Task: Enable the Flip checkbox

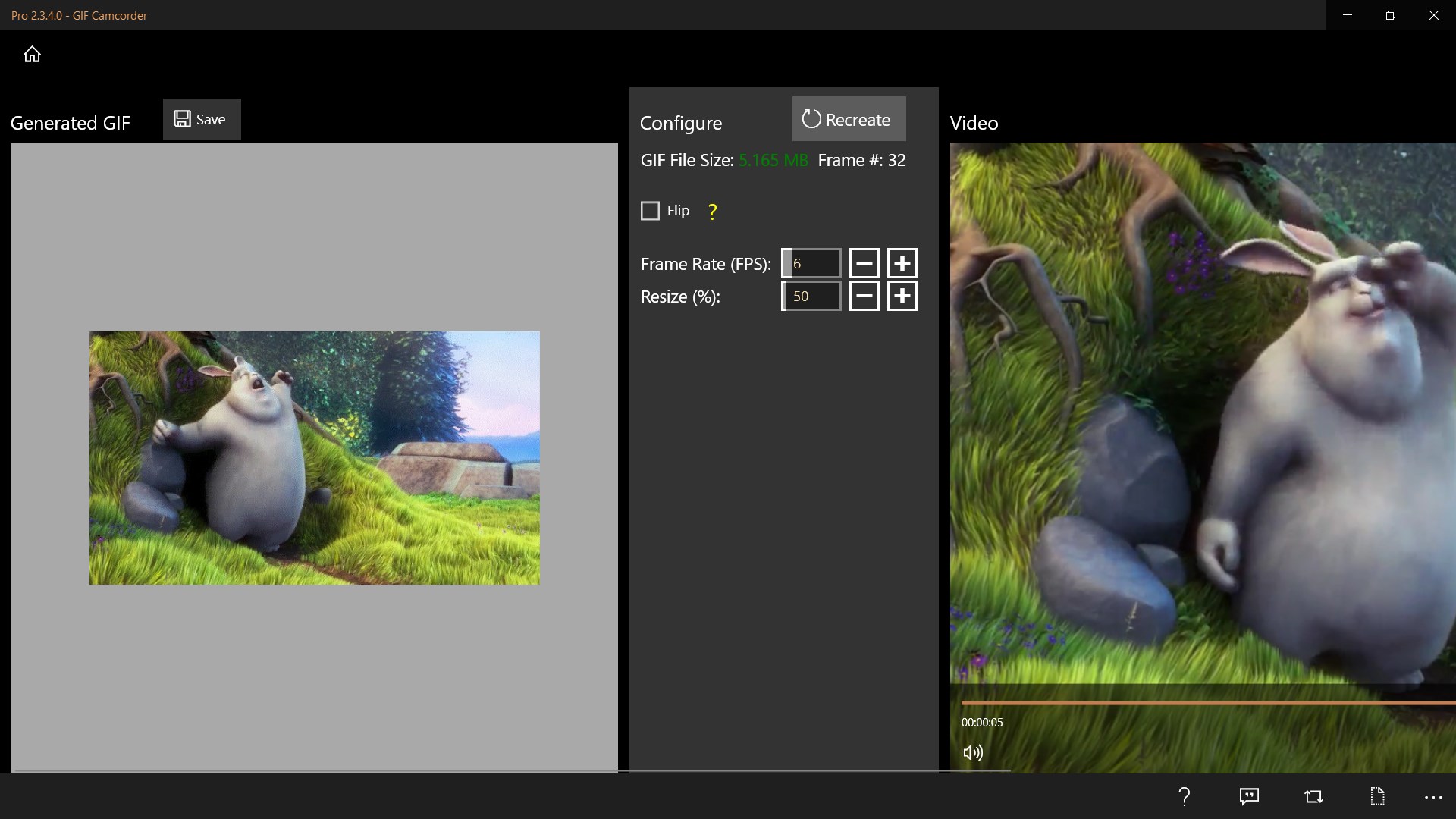Action: click(x=650, y=211)
